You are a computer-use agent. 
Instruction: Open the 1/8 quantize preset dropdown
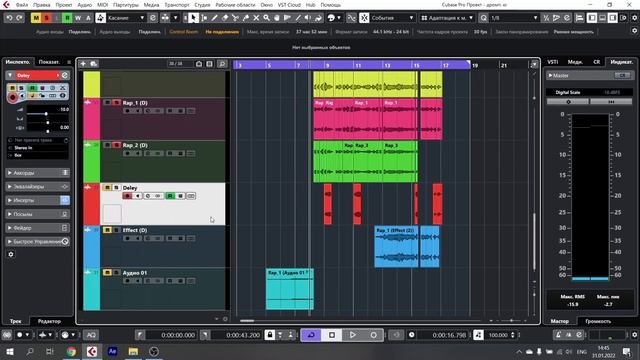coord(513,18)
